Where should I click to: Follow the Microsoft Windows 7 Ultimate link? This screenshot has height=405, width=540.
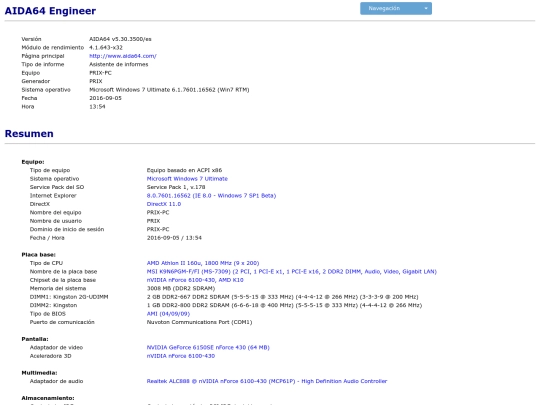[x=187, y=179]
